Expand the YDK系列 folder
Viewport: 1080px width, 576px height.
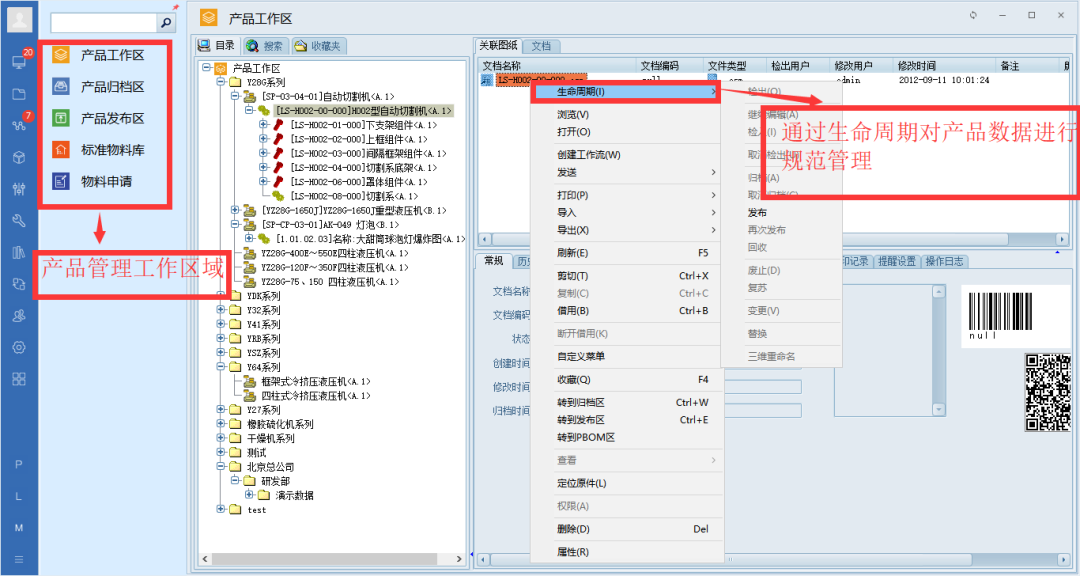(222, 296)
